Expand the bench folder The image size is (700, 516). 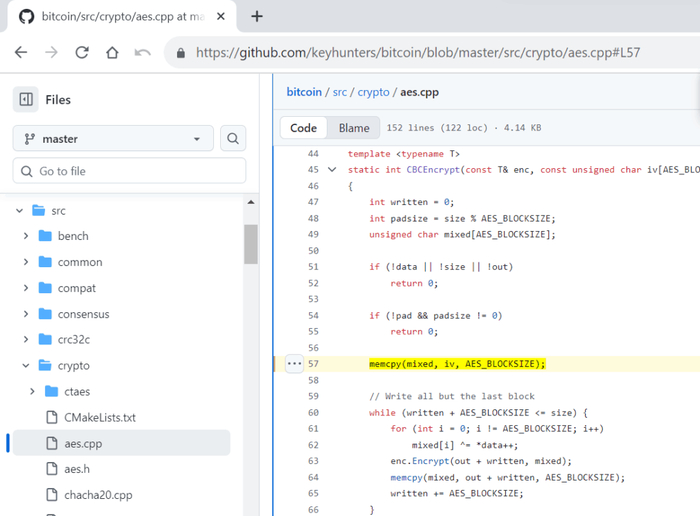click(x=26, y=236)
